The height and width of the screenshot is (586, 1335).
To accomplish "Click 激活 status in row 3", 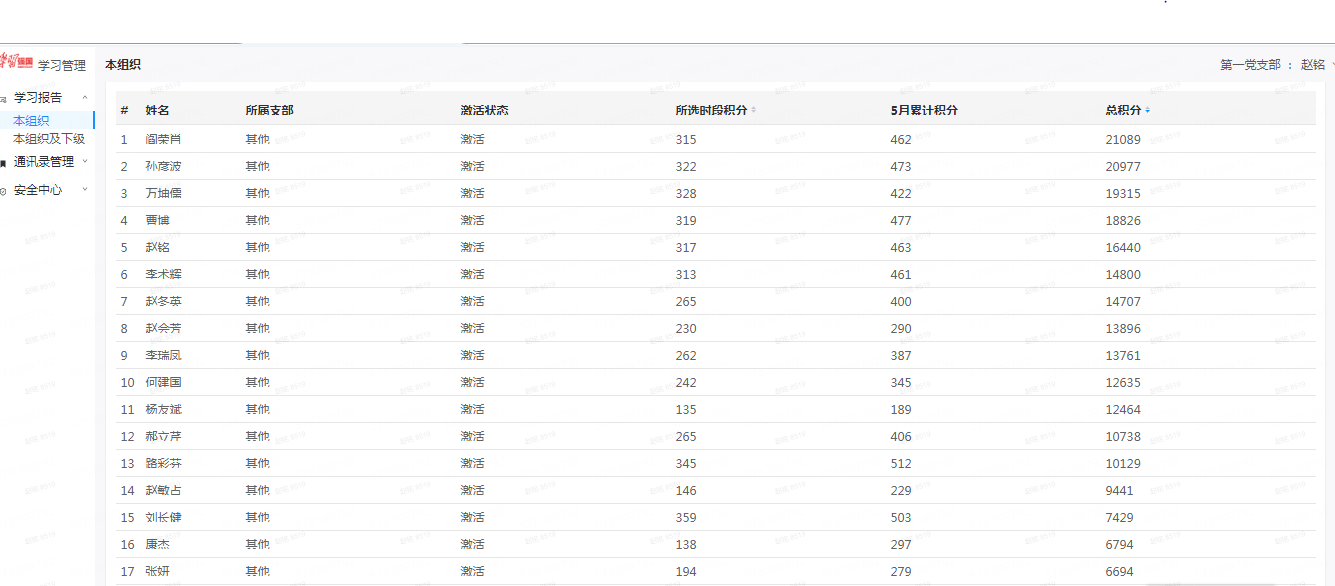I will (x=473, y=193).
